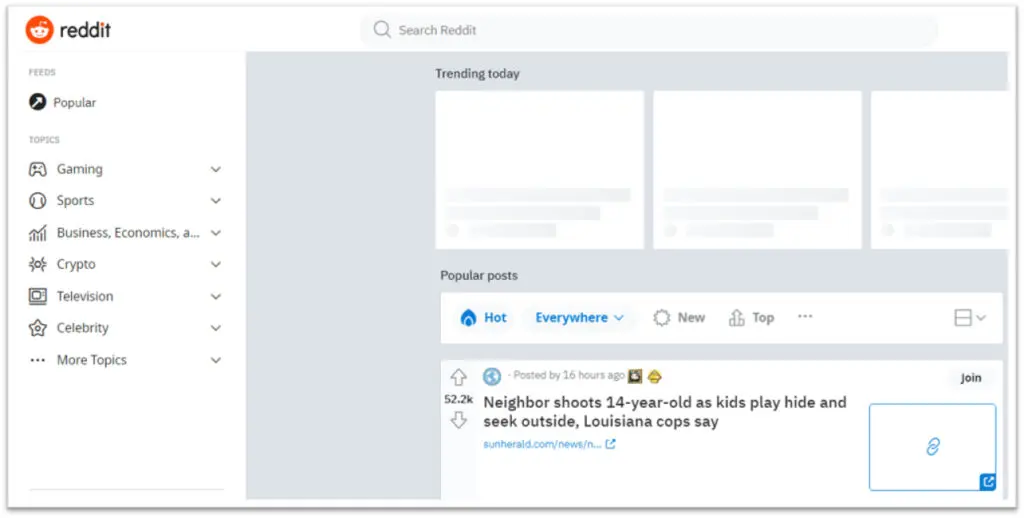Join the post's community
The height and width of the screenshot is (518, 1024).
click(x=970, y=378)
